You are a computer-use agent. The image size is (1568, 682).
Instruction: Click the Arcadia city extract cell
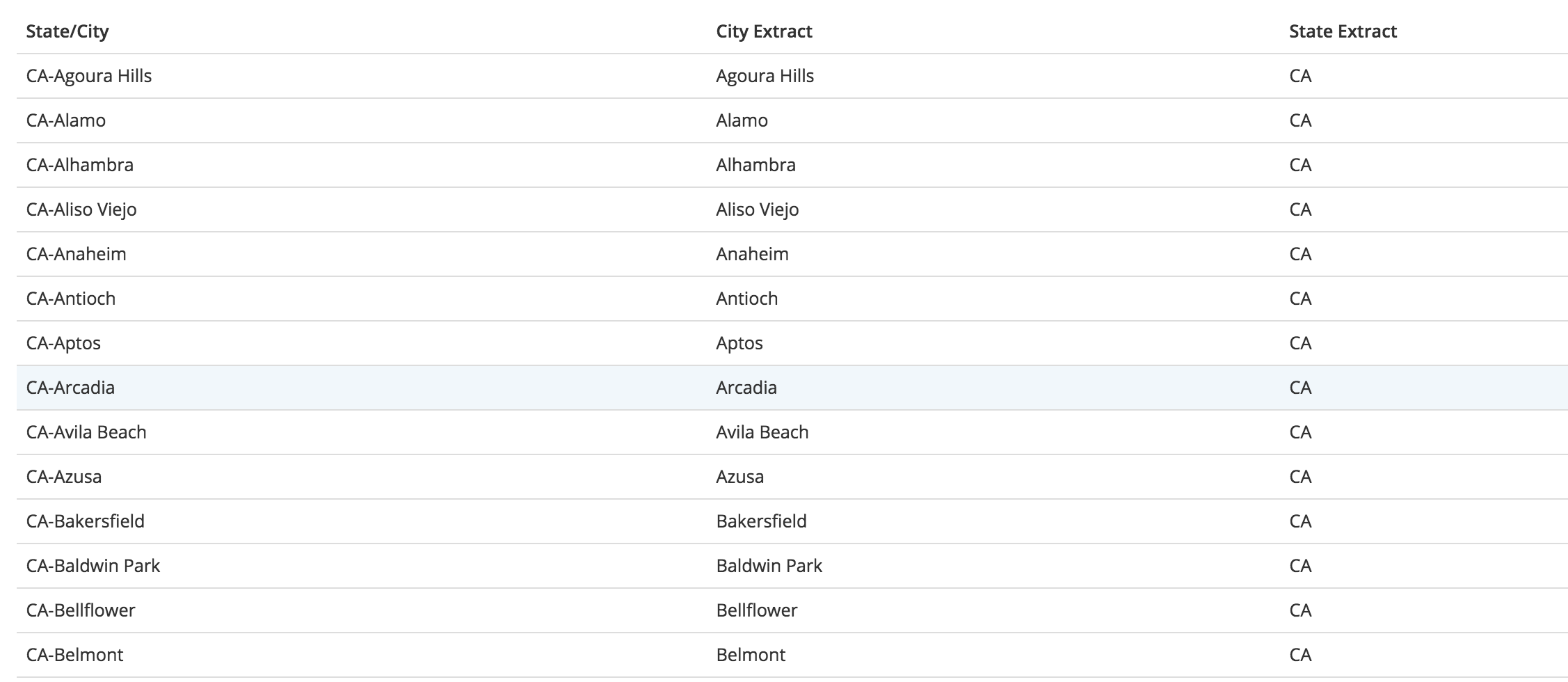tap(746, 388)
